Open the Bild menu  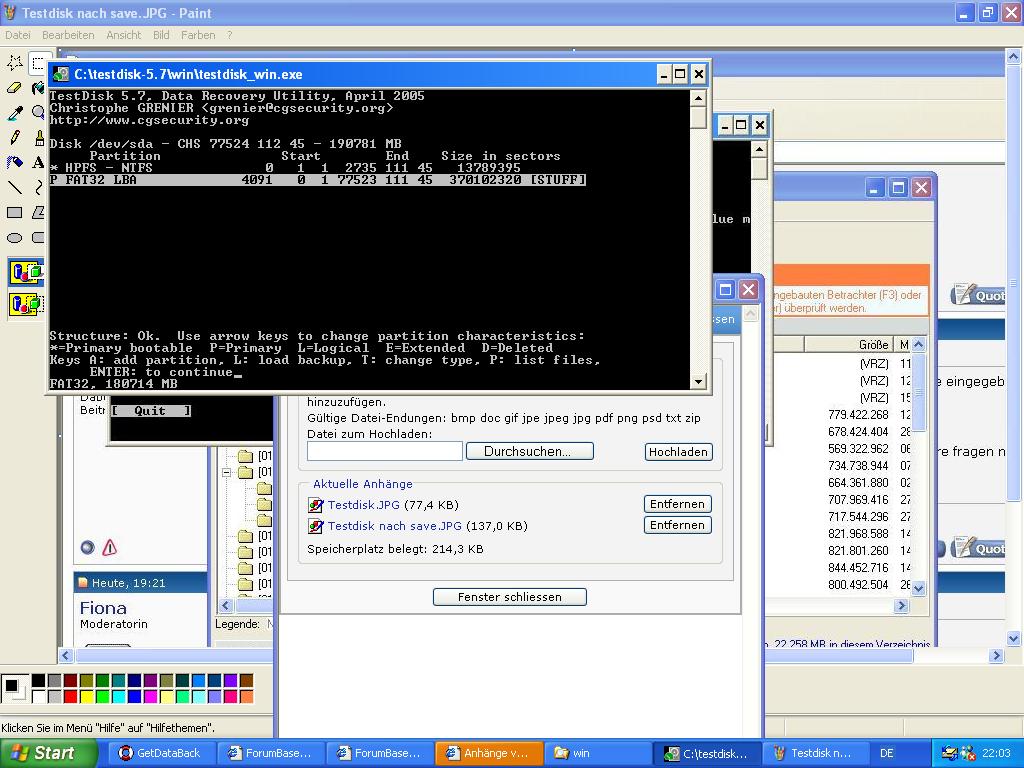161,35
